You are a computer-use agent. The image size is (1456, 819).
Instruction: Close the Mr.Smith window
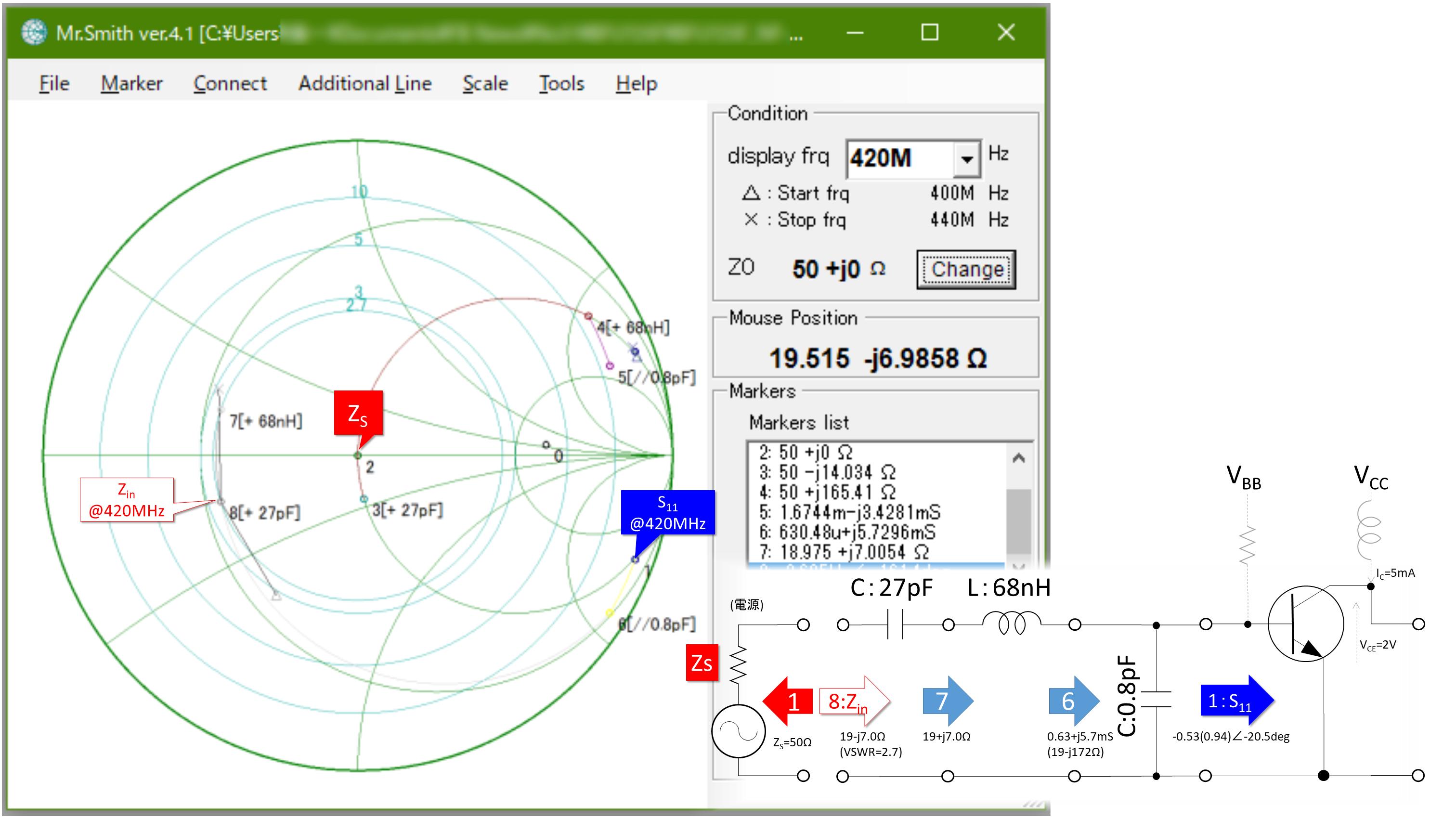tap(1006, 33)
